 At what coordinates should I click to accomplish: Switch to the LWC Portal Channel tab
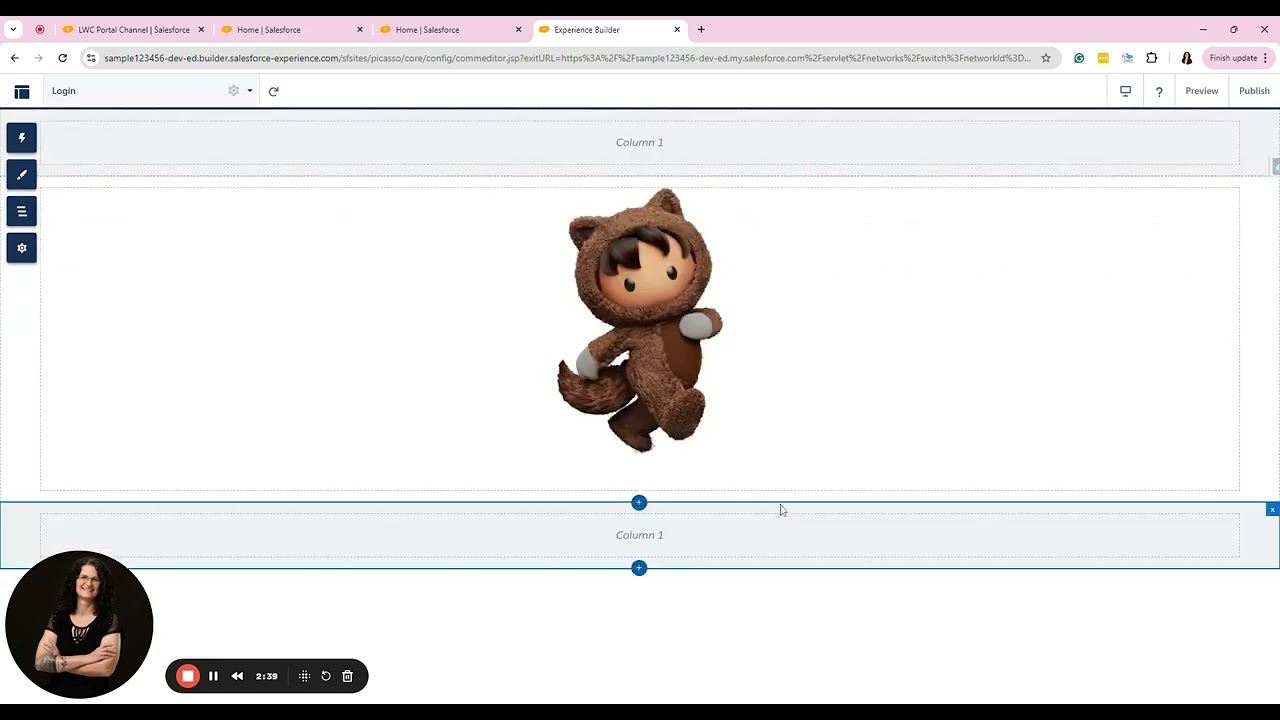click(134, 30)
